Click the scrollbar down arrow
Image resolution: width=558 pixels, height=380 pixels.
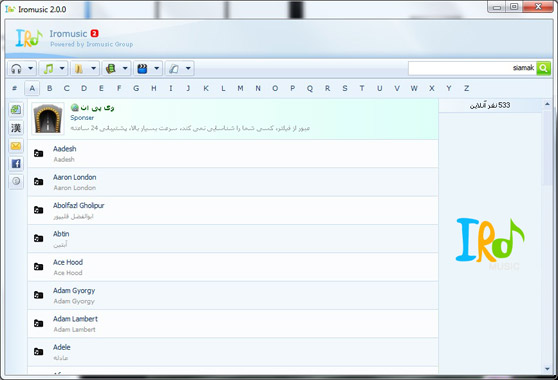click(547, 369)
